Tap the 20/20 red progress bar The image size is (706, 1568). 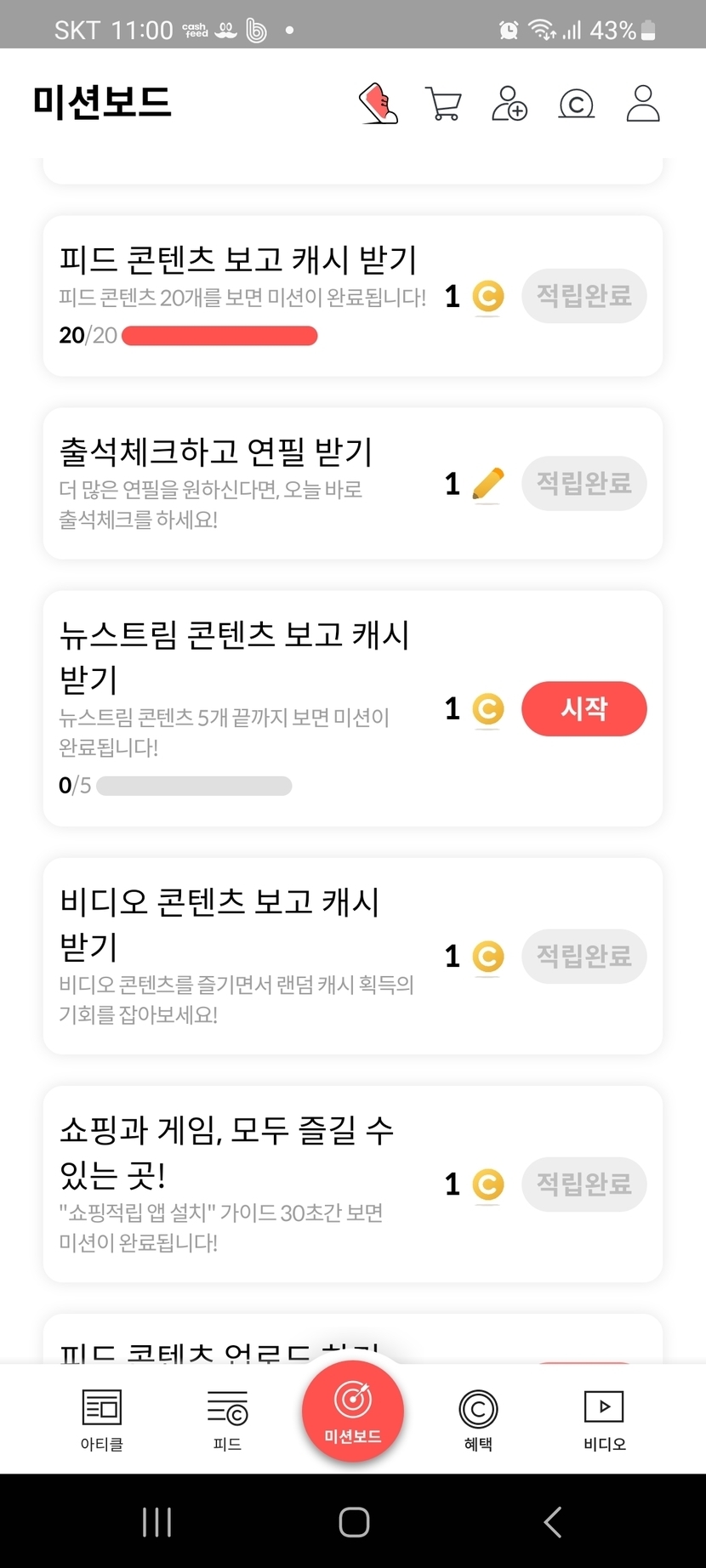(x=219, y=336)
